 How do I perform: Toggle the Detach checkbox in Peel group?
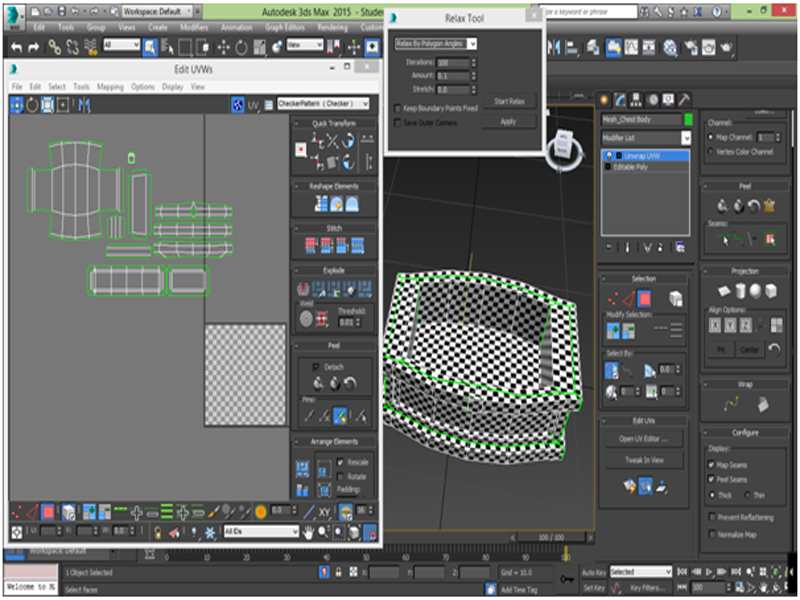316,367
